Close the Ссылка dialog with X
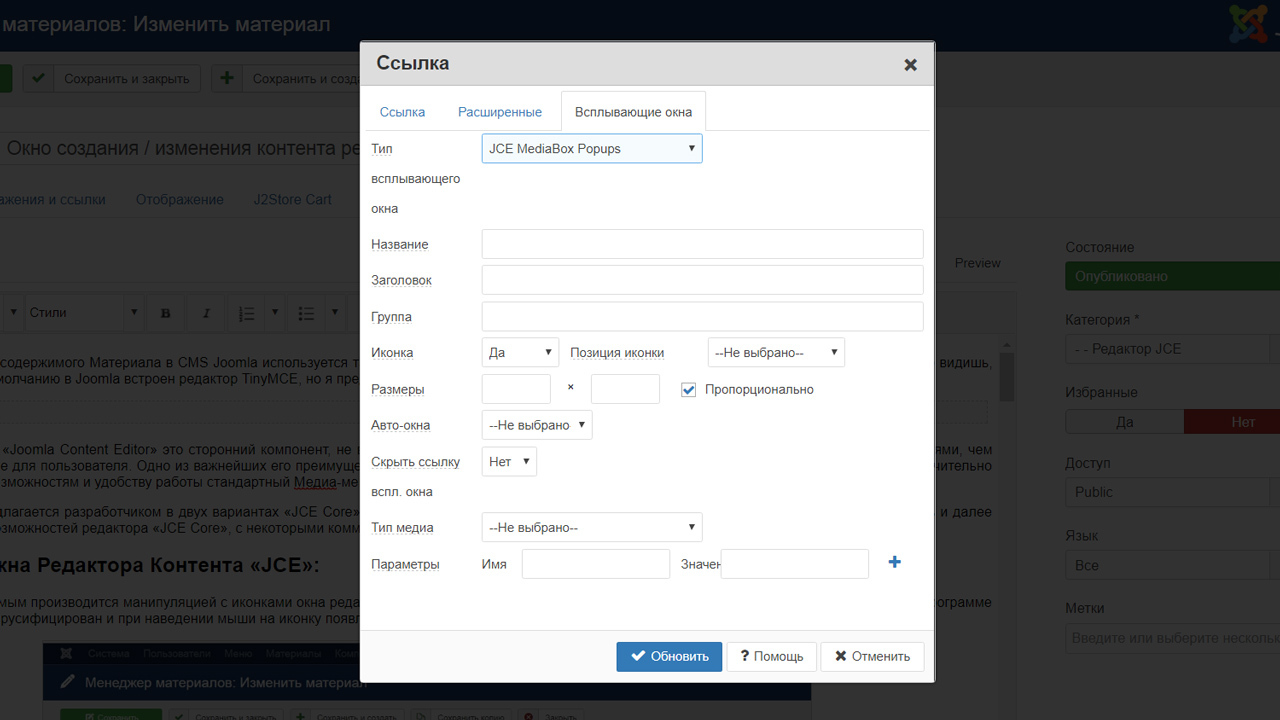The height and width of the screenshot is (720, 1280). (x=910, y=64)
